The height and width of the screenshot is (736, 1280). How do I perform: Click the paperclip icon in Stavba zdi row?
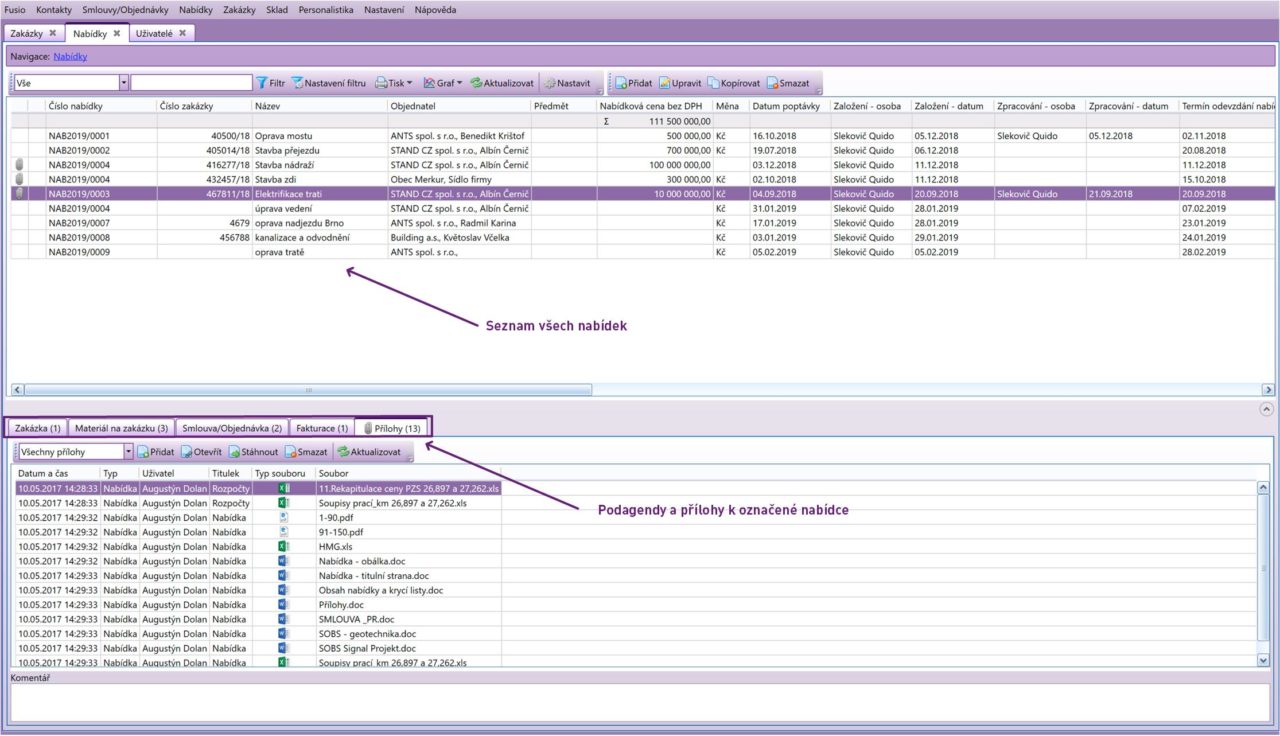[x=18, y=179]
